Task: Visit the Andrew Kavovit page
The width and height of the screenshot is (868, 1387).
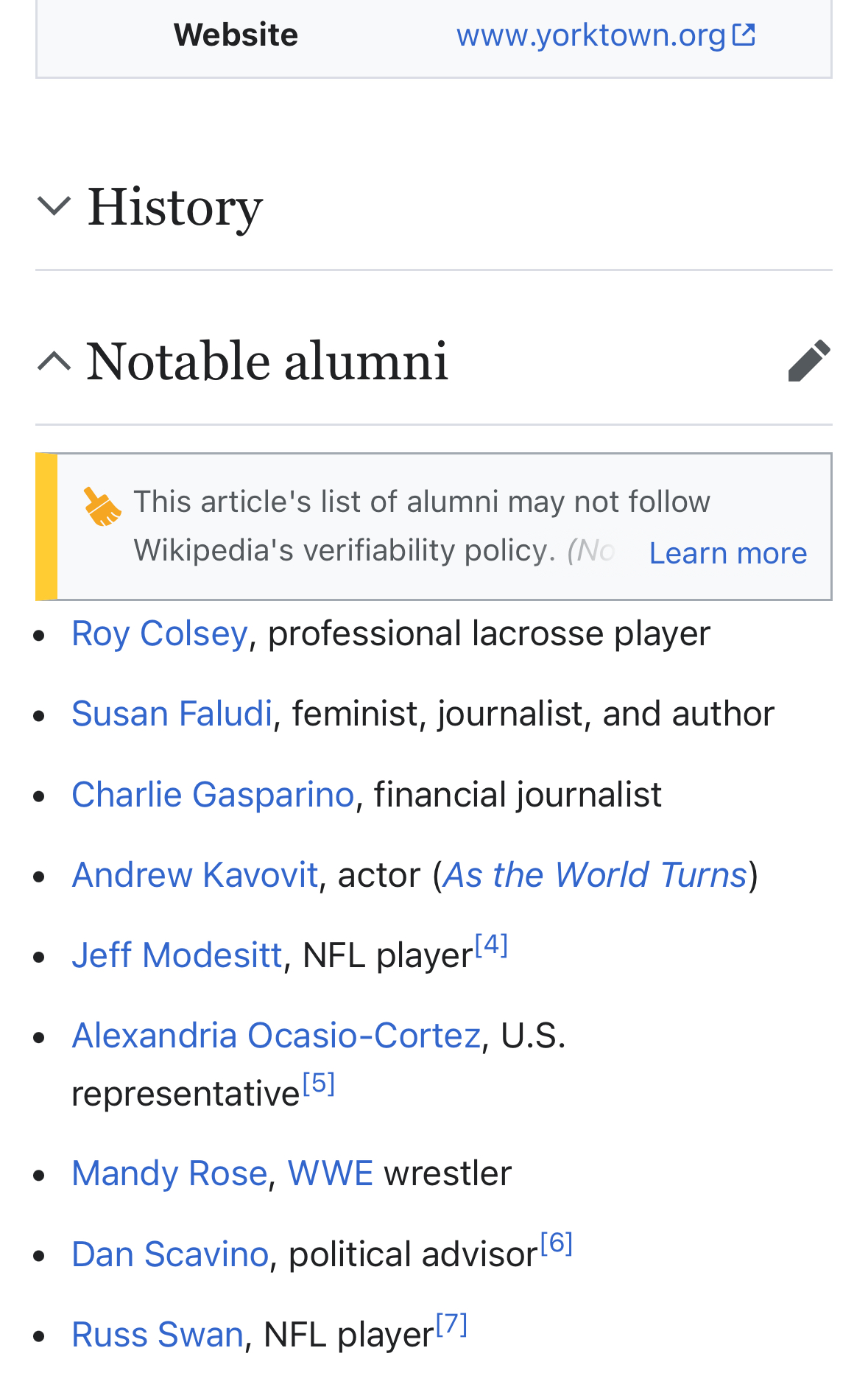Action: tap(195, 875)
